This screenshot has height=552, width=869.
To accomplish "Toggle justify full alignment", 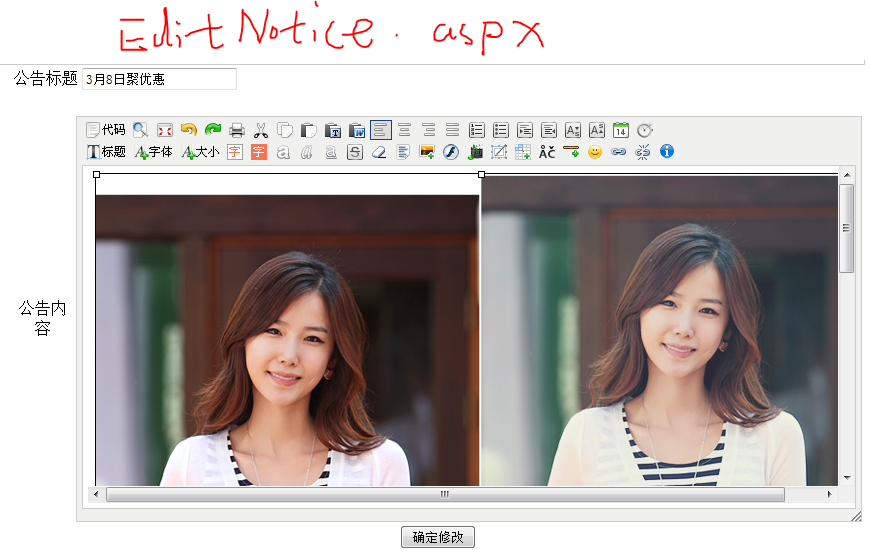I will tap(452, 130).
